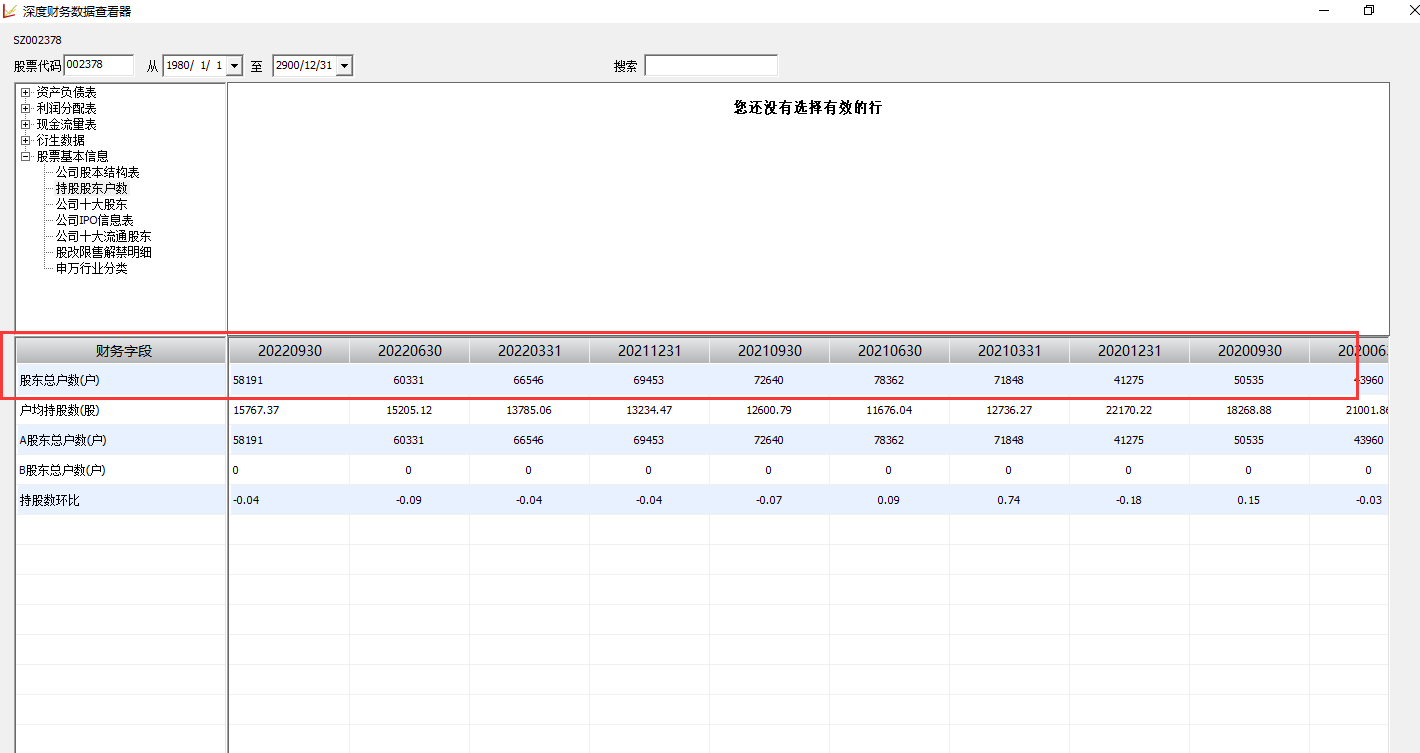Viewport: 1420px width, 753px height.
Task: Click the 15205.12 cell
Action: coord(409,410)
